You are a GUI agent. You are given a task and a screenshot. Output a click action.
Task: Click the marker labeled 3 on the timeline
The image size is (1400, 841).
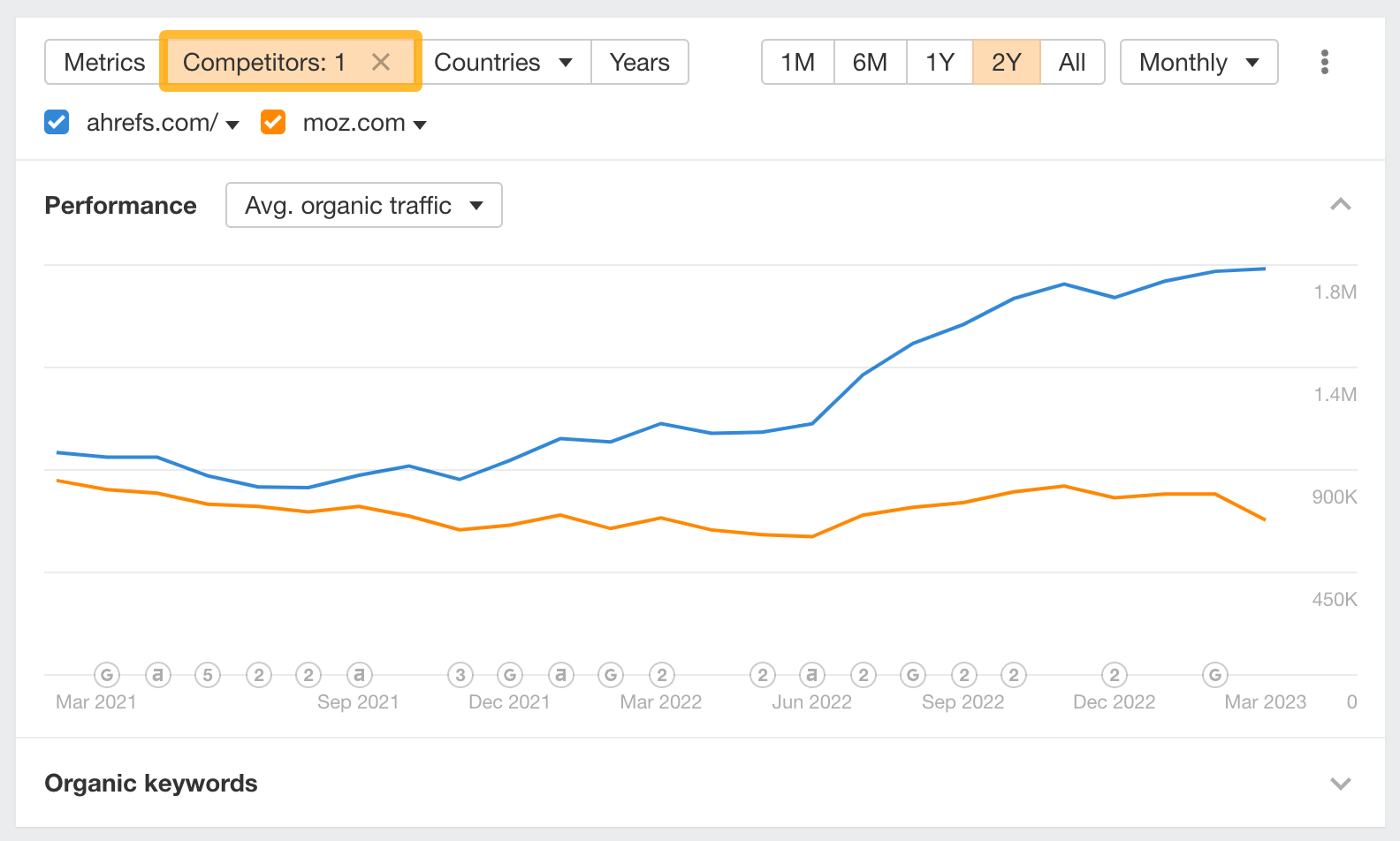coord(460,675)
